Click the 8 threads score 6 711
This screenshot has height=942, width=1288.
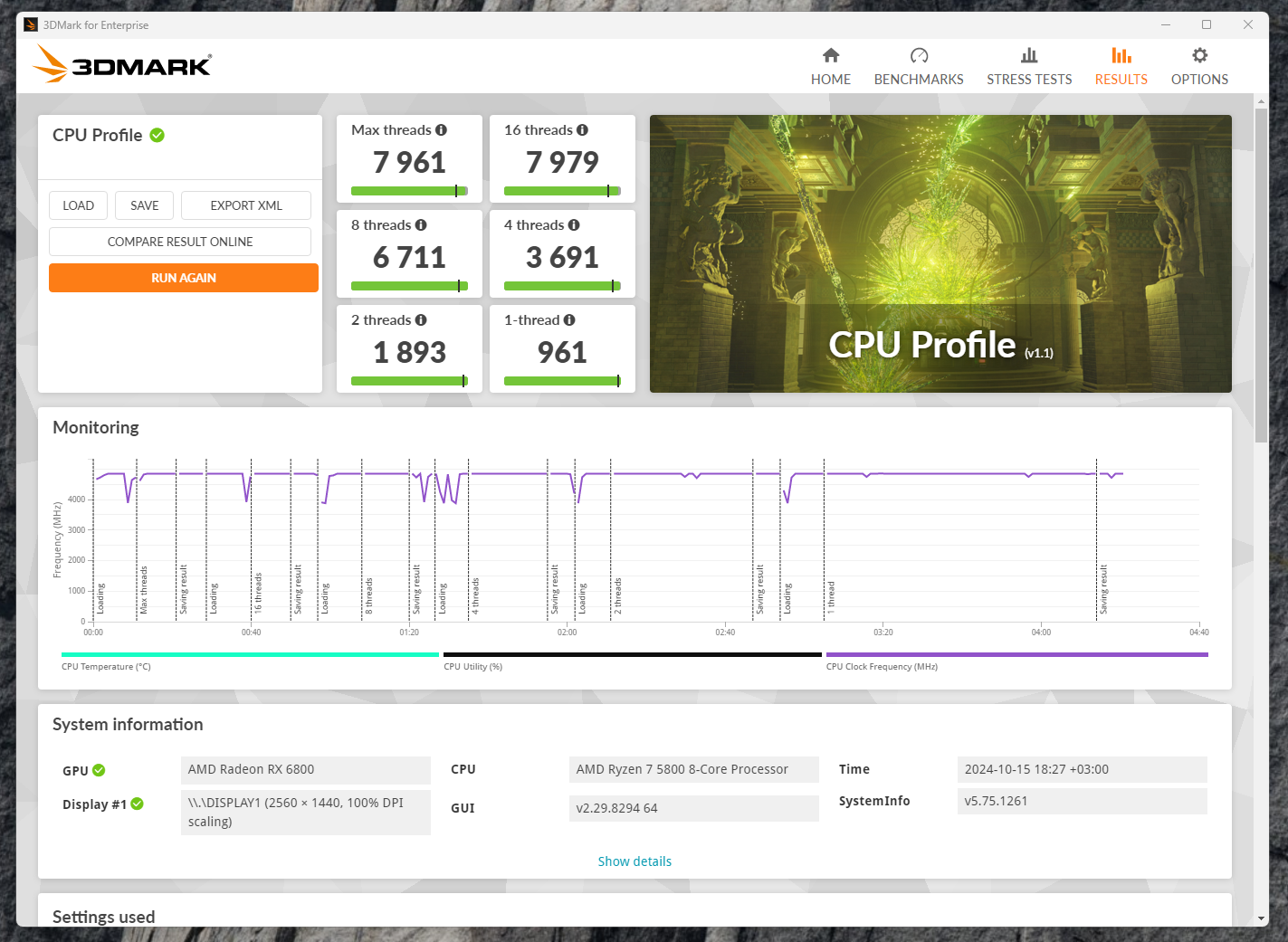409,257
